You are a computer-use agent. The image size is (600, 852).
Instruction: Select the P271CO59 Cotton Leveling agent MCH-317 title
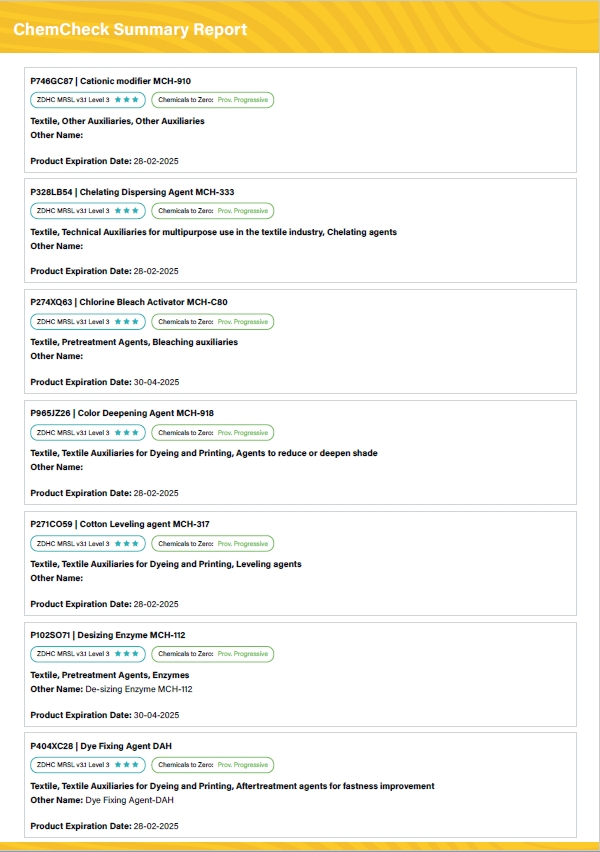coord(120,524)
